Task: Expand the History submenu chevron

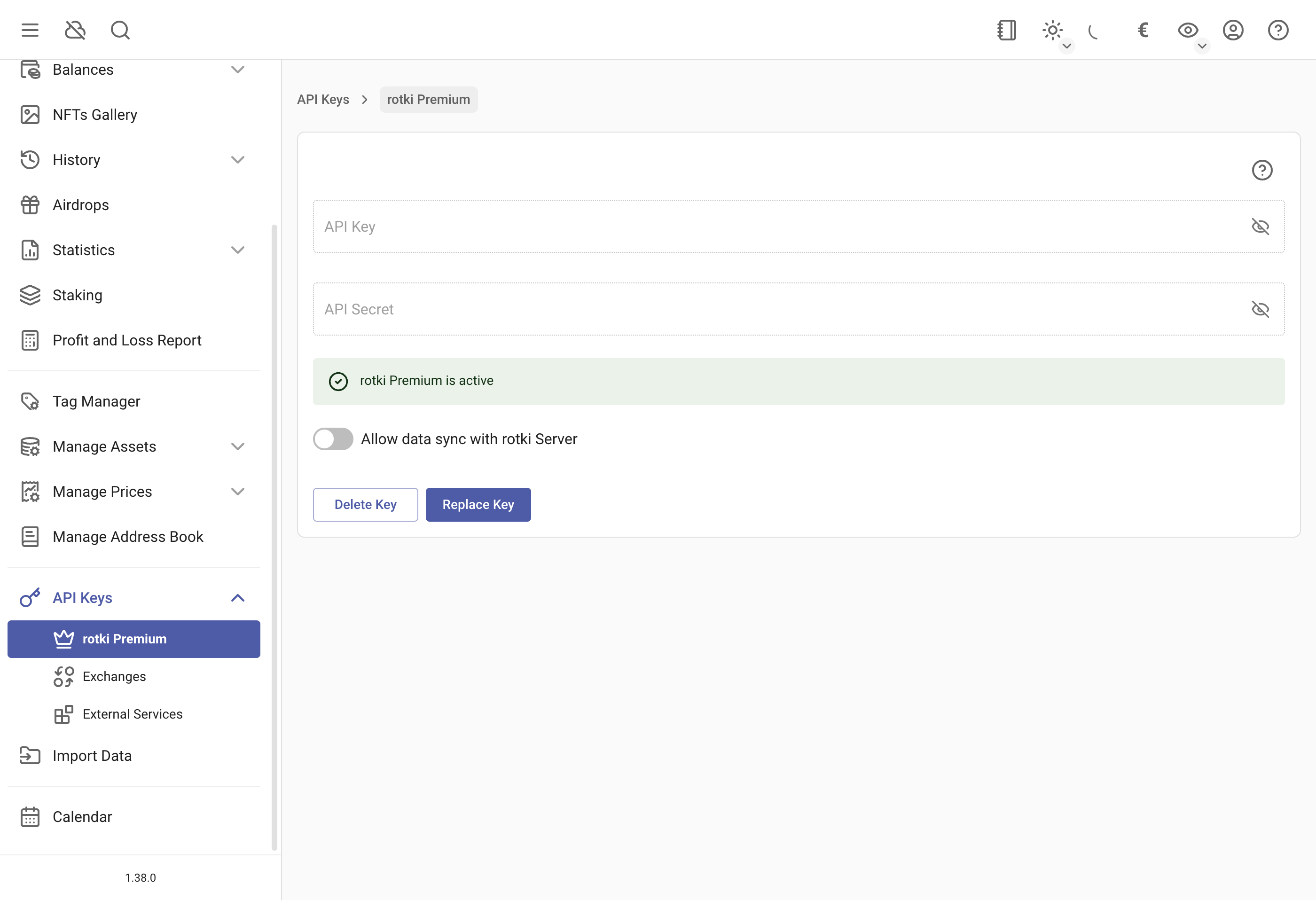Action: 238,160
